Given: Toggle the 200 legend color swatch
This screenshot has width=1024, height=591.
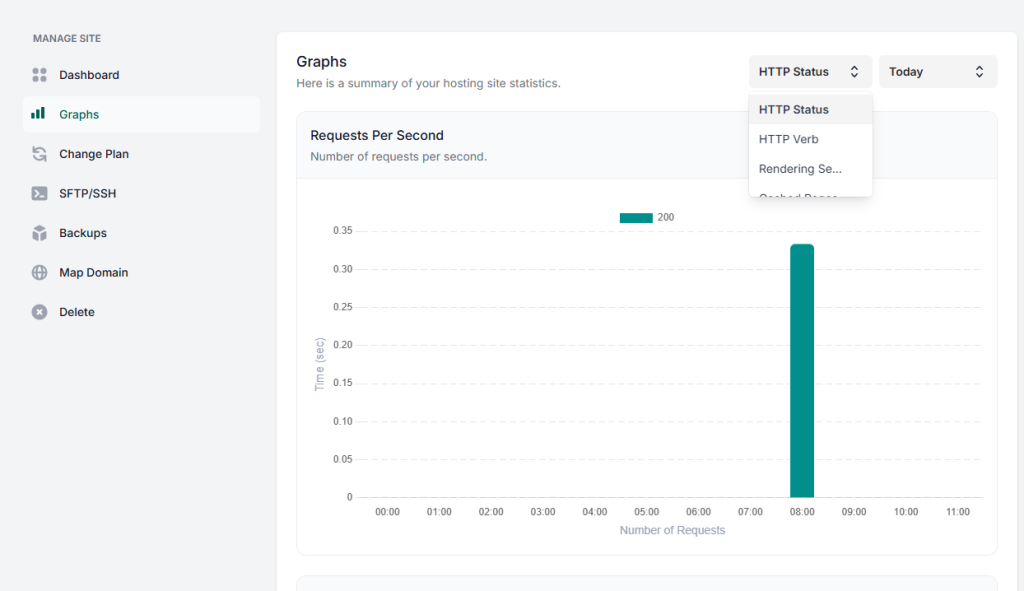Looking at the screenshot, I should pos(636,217).
